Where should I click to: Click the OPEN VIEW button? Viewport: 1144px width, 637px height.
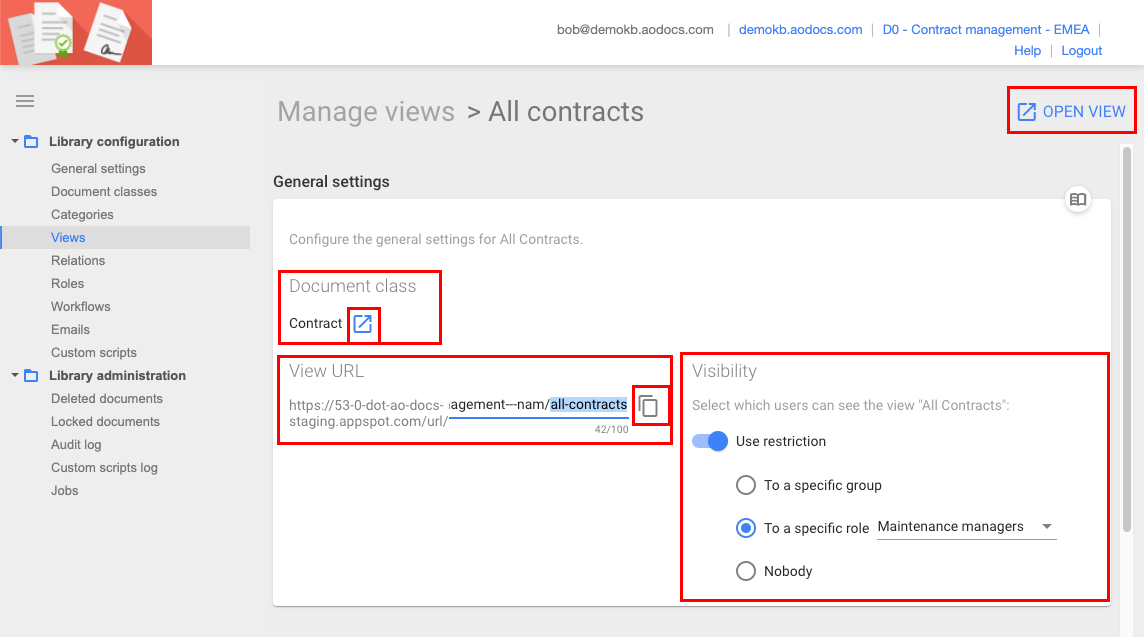click(x=1071, y=111)
